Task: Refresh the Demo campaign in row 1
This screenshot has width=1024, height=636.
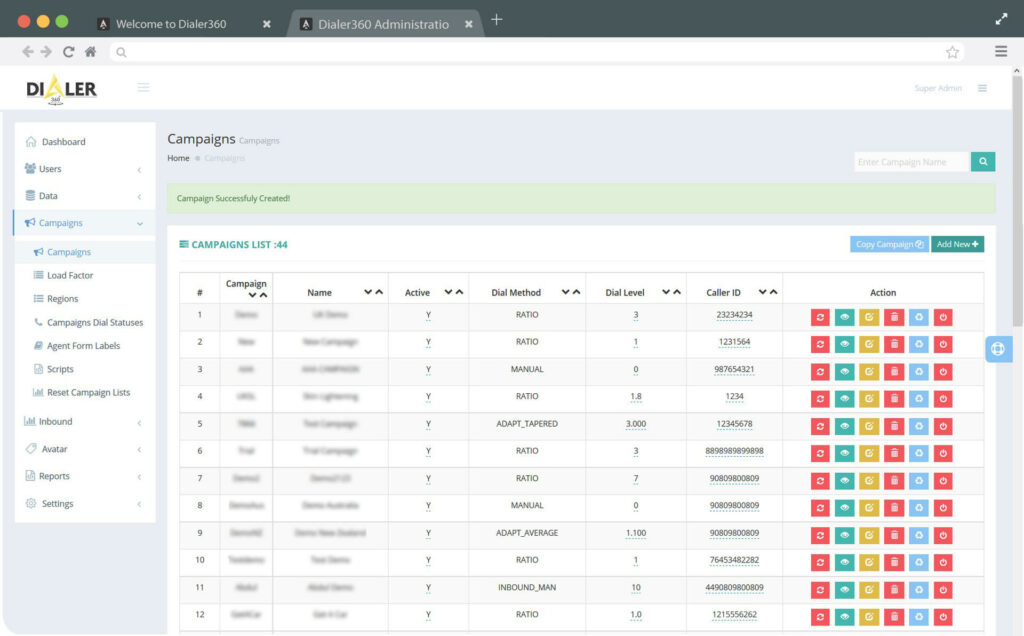Action: [x=820, y=316]
